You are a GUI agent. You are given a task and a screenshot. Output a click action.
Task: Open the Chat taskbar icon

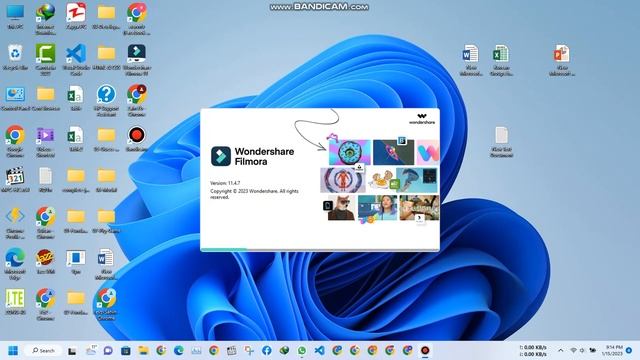tap(108, 351)
